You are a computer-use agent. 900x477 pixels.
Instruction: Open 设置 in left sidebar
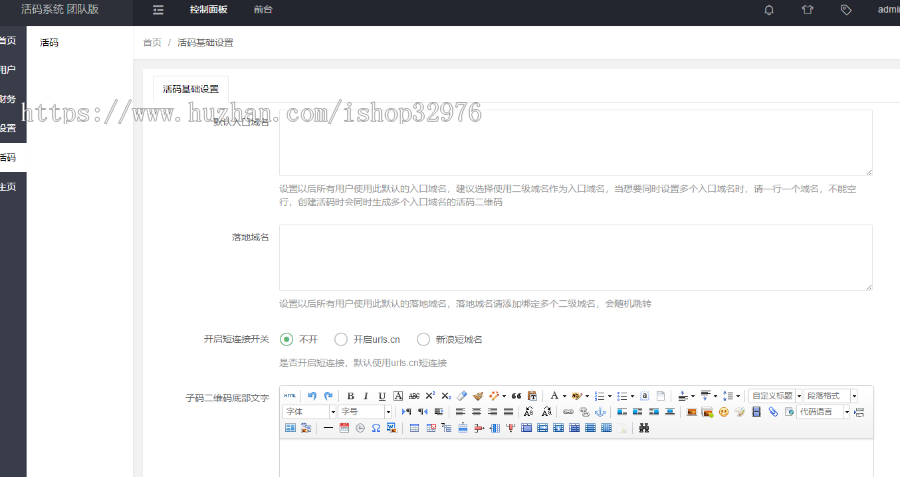(7, 129)
